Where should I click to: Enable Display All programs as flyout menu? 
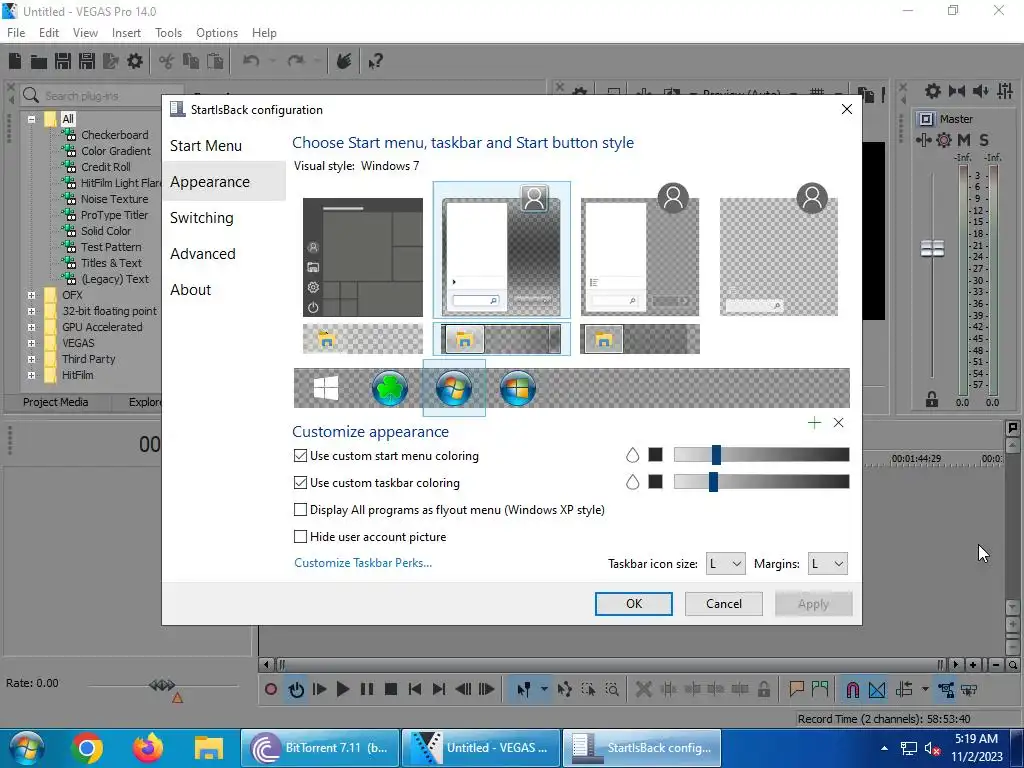[300, 509]
